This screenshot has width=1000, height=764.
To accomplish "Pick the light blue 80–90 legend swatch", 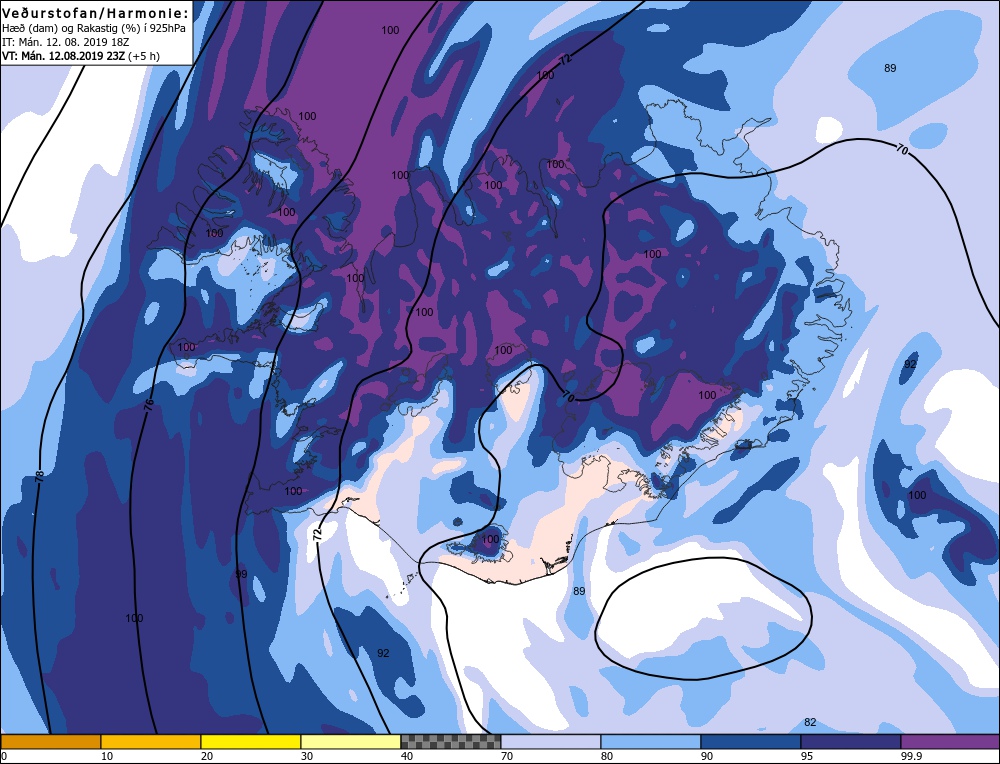I will pyautogui.click(x=651, y=741).
